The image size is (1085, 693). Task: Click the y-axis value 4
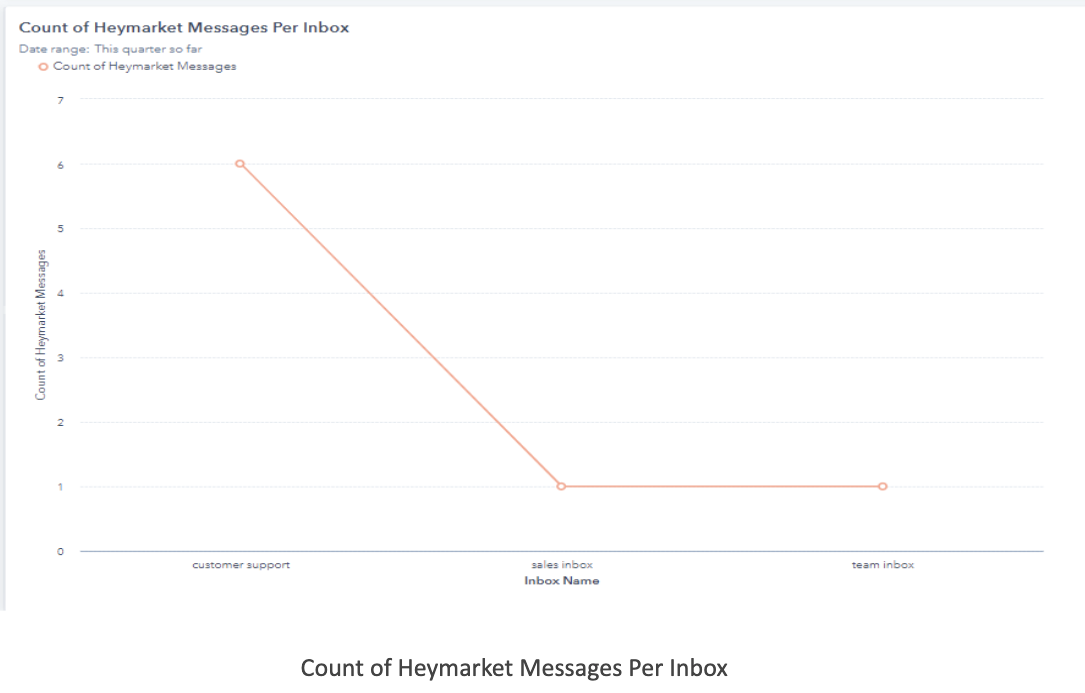[x=61, y=294]
